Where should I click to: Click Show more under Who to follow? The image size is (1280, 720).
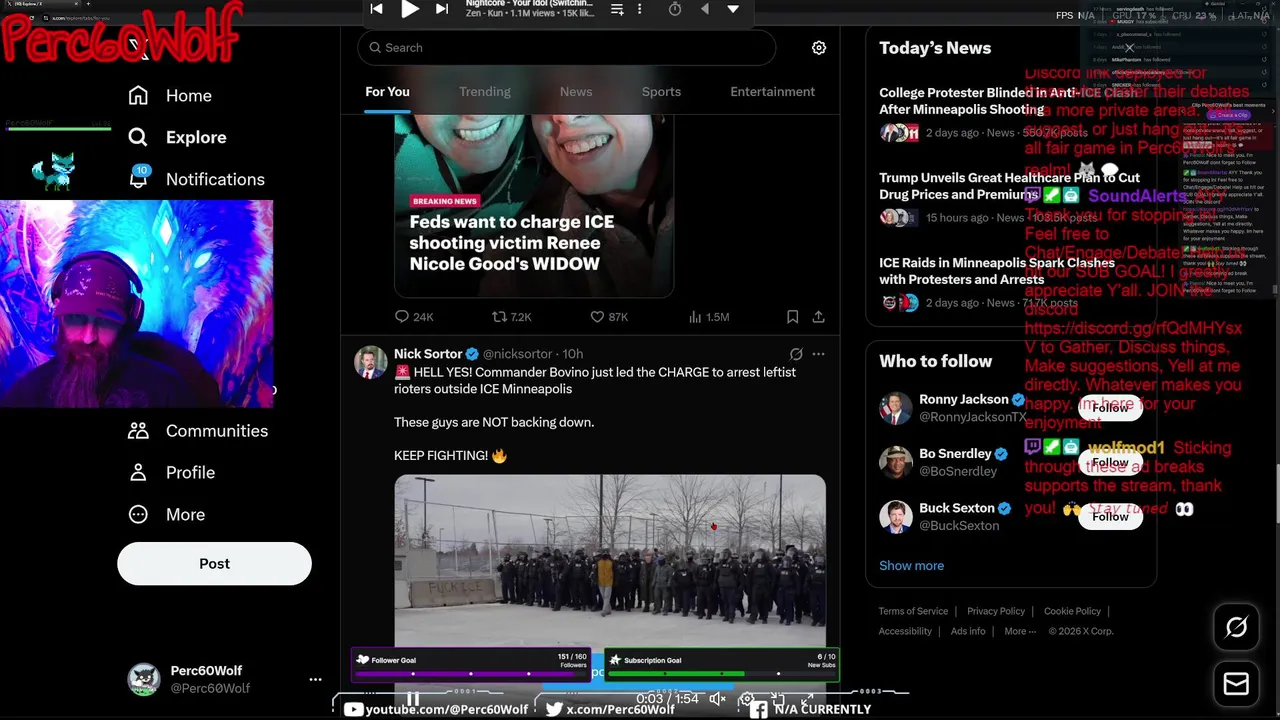click(x=911, y=566)
